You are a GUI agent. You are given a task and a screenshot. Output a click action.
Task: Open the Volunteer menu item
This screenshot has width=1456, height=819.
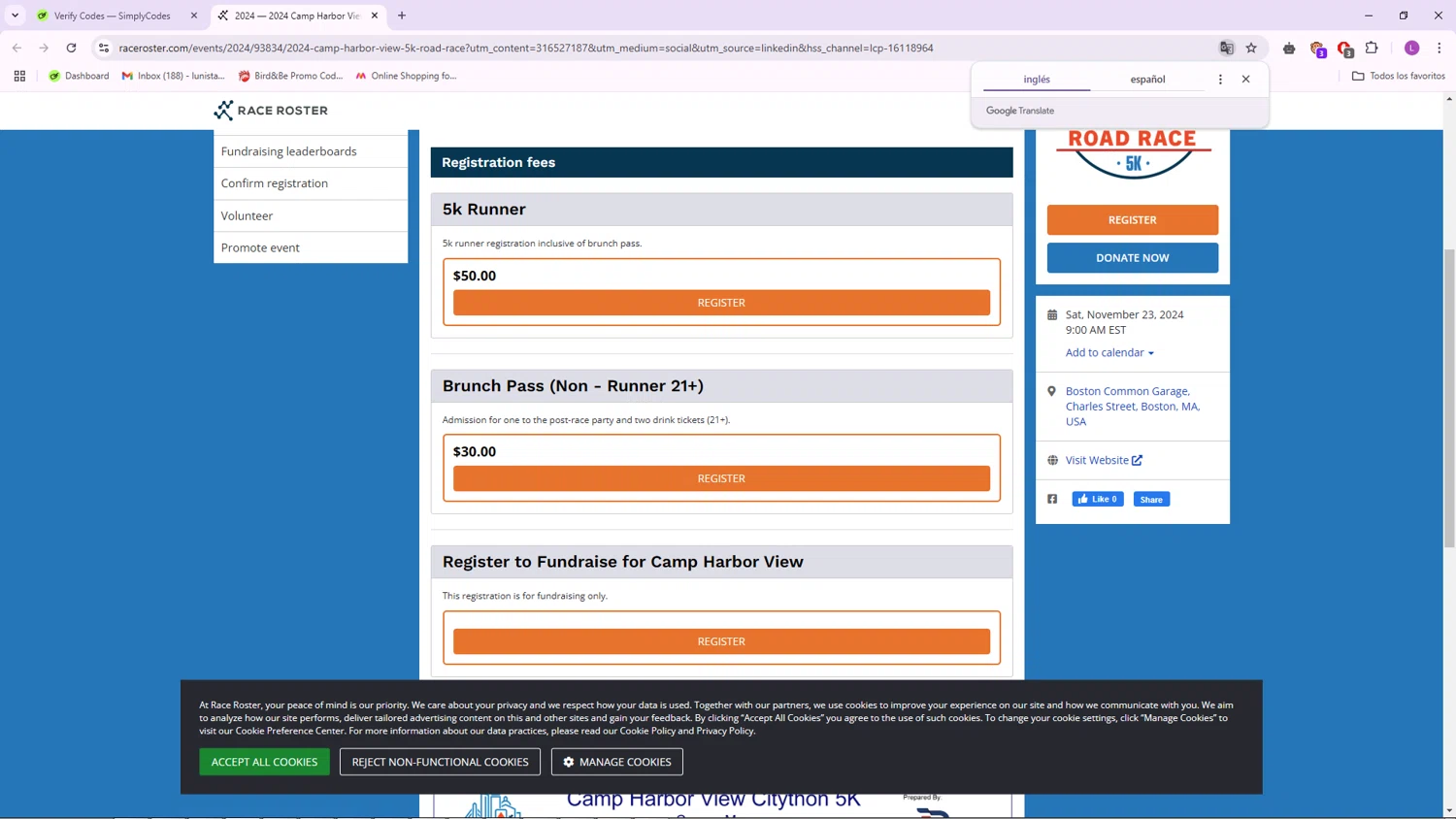pyautogui.click(x=311, y=215)
